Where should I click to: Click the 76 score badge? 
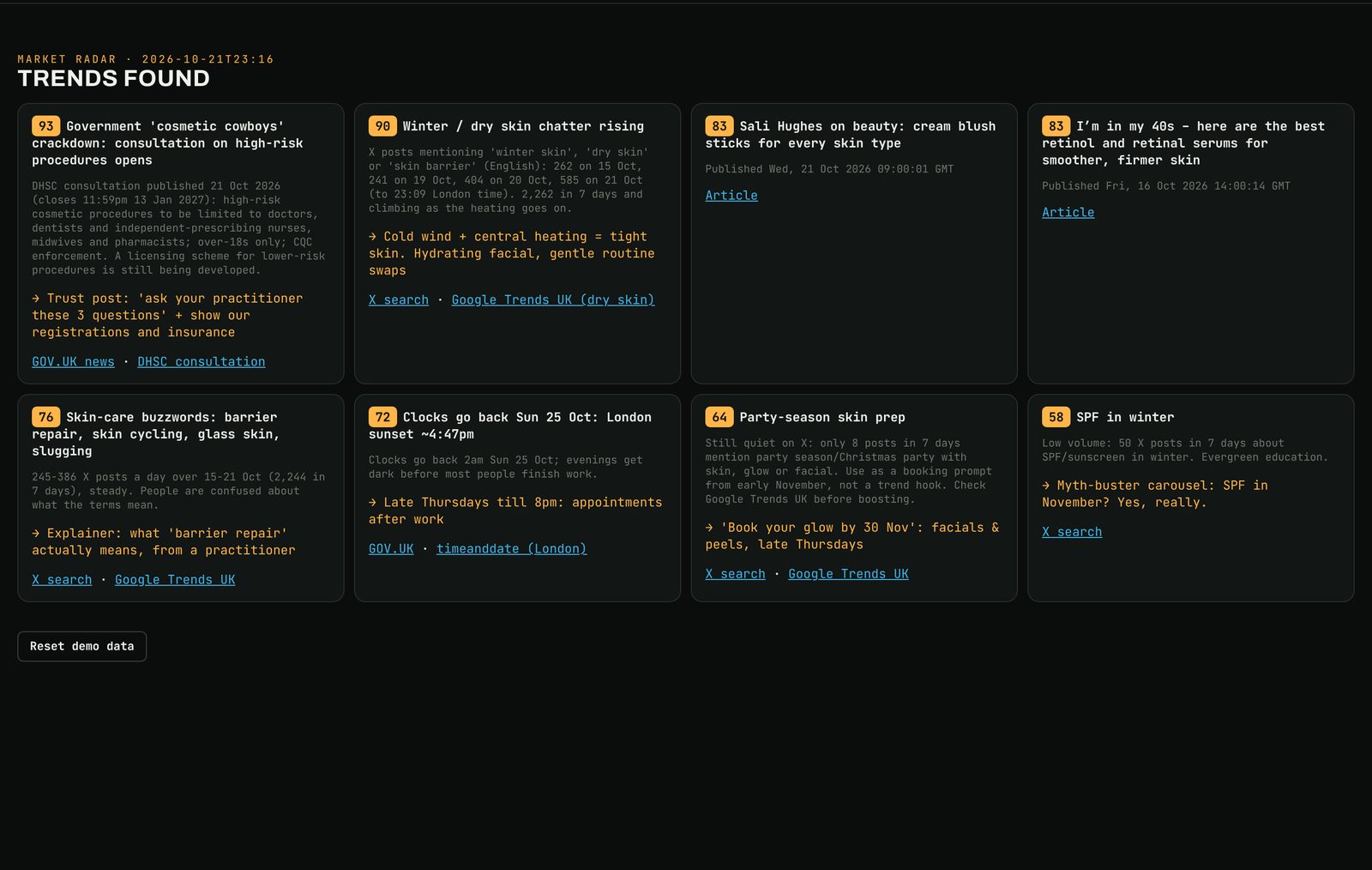click(46, 417)
